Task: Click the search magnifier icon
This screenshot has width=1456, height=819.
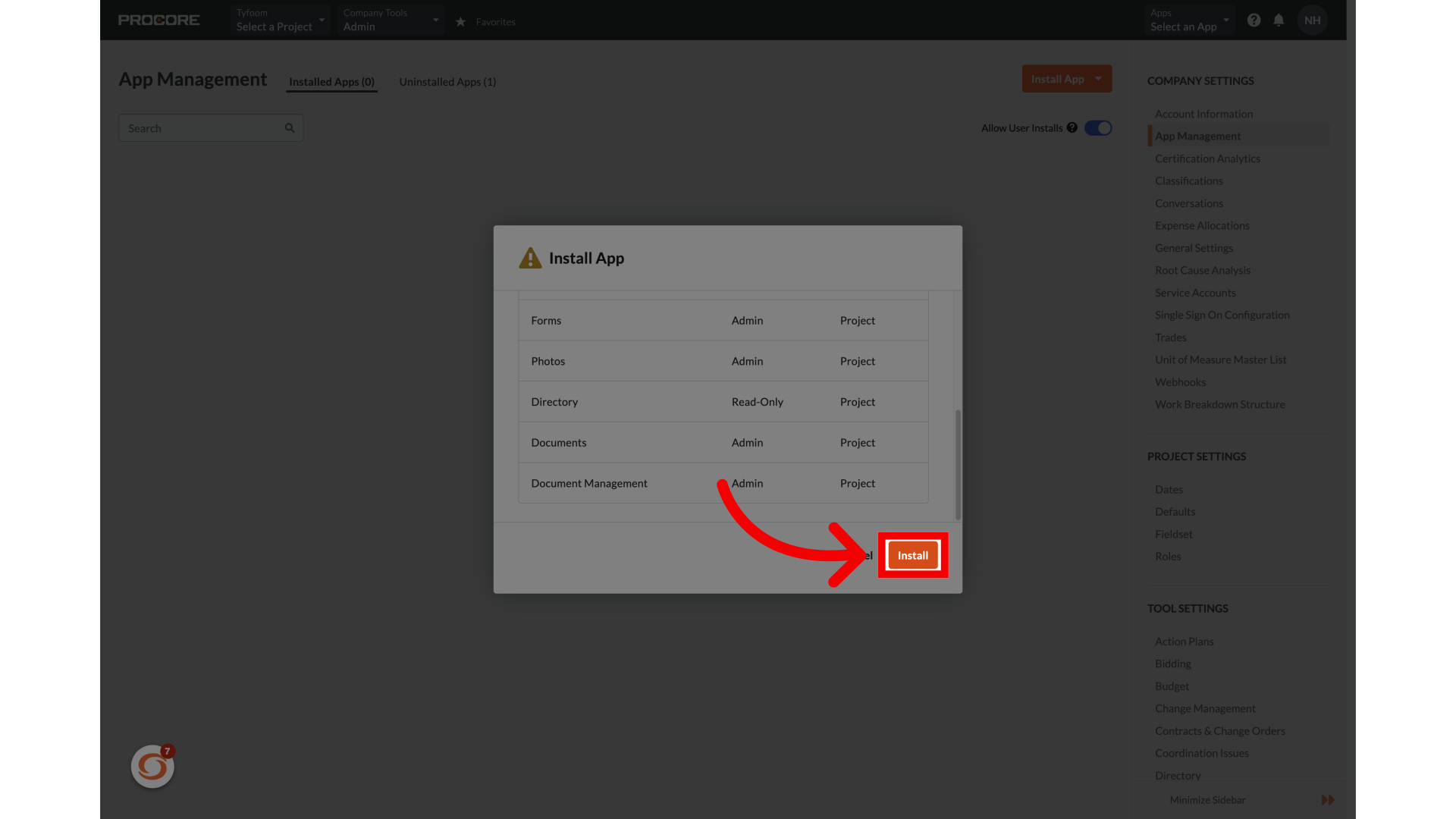Action: tap(290, 128)
